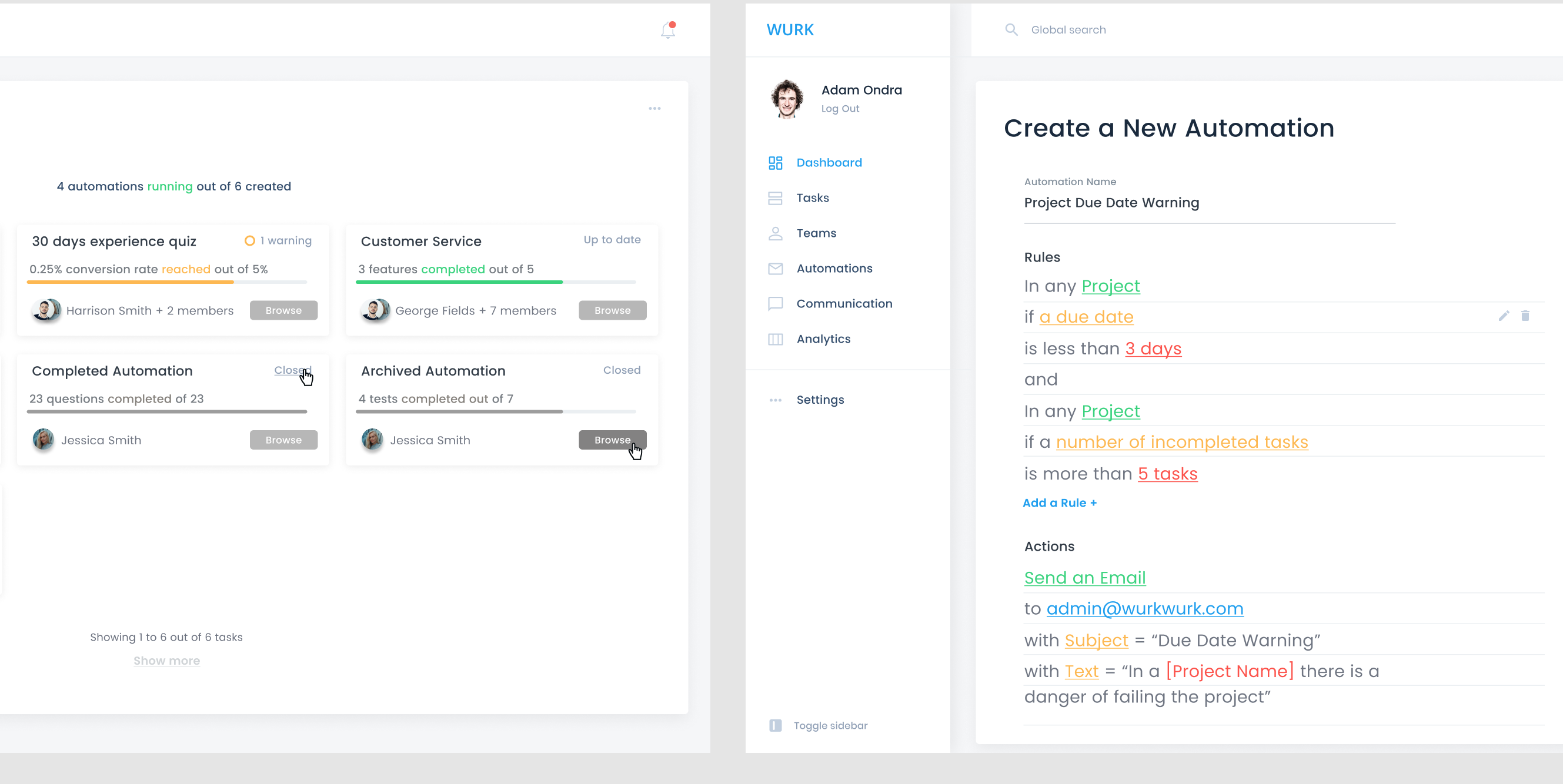Click the Analytics columns icon

(775, 339)
